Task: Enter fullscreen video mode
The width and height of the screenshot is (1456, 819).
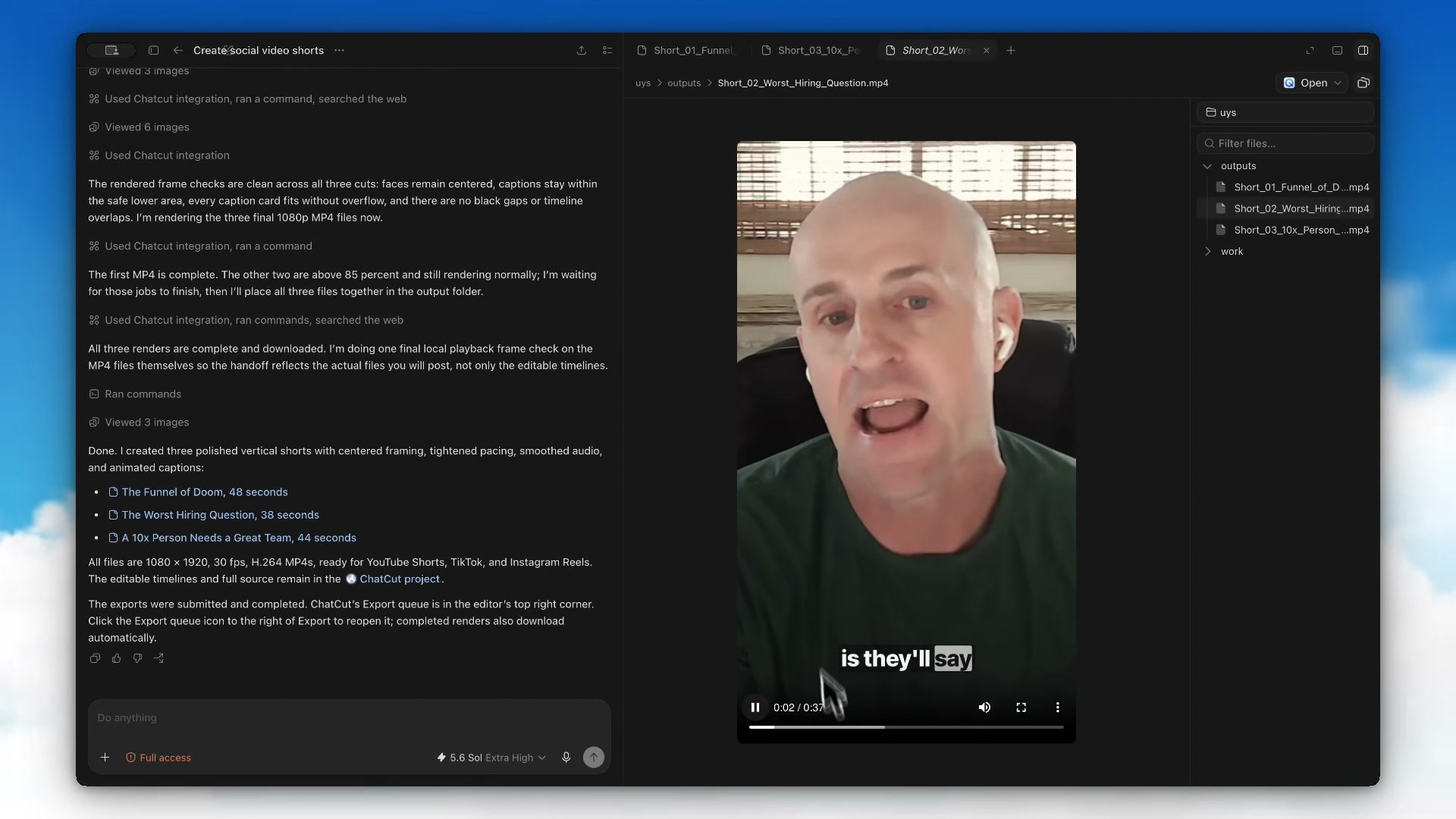Action: [1021, 708]
